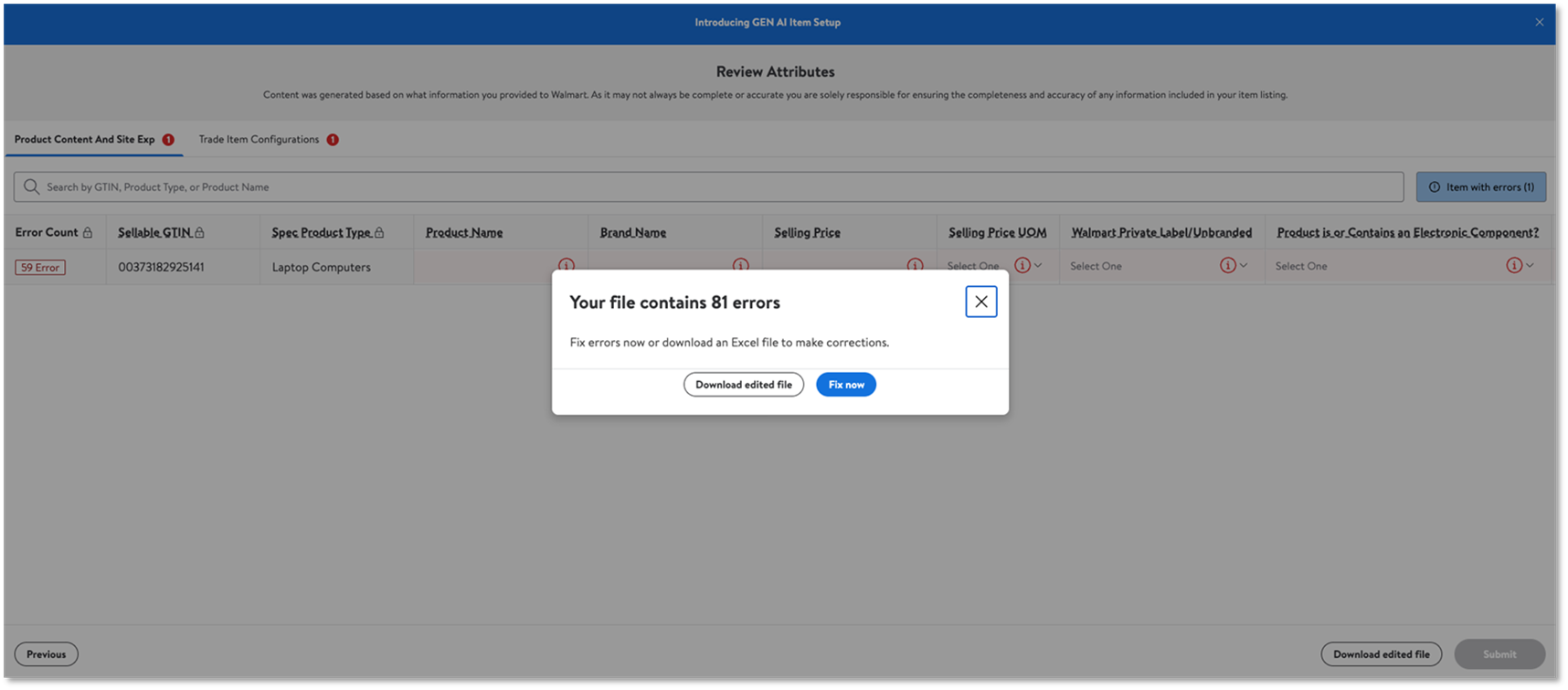Click the error info icon in Selling Price UOM cell
Viewport: 1568px width, 690px height.
click(1022, 265)
